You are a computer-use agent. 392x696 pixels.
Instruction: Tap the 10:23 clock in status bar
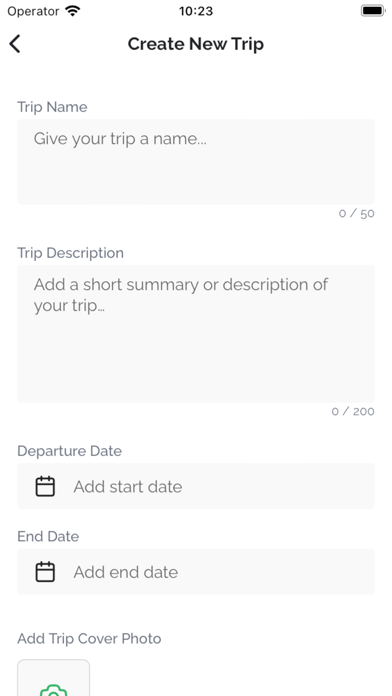(x=196, y=11)
